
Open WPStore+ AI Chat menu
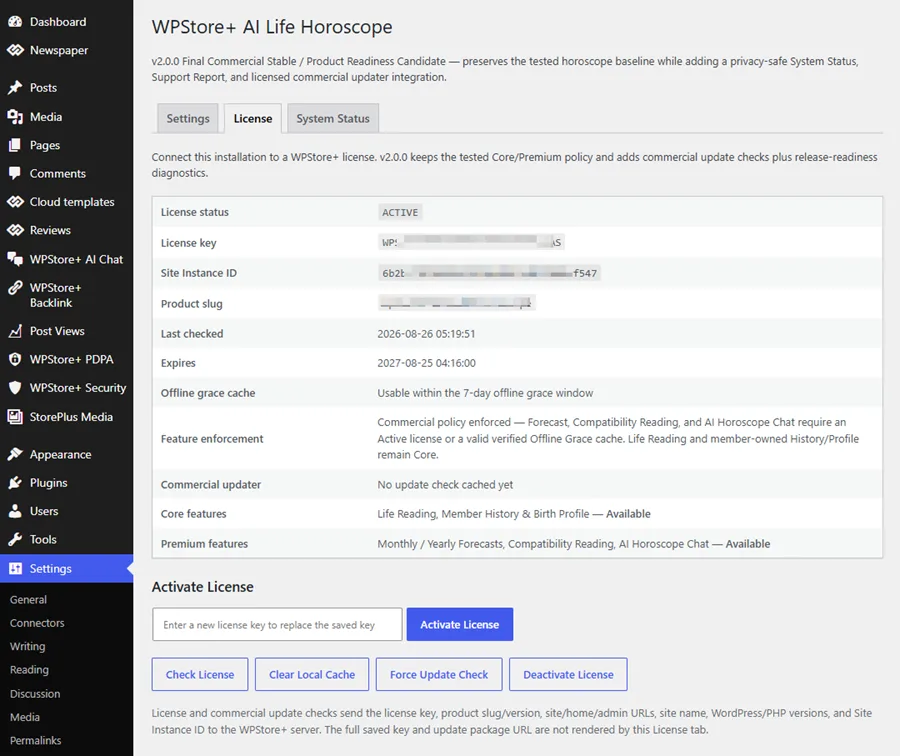[x=67, y=259]
